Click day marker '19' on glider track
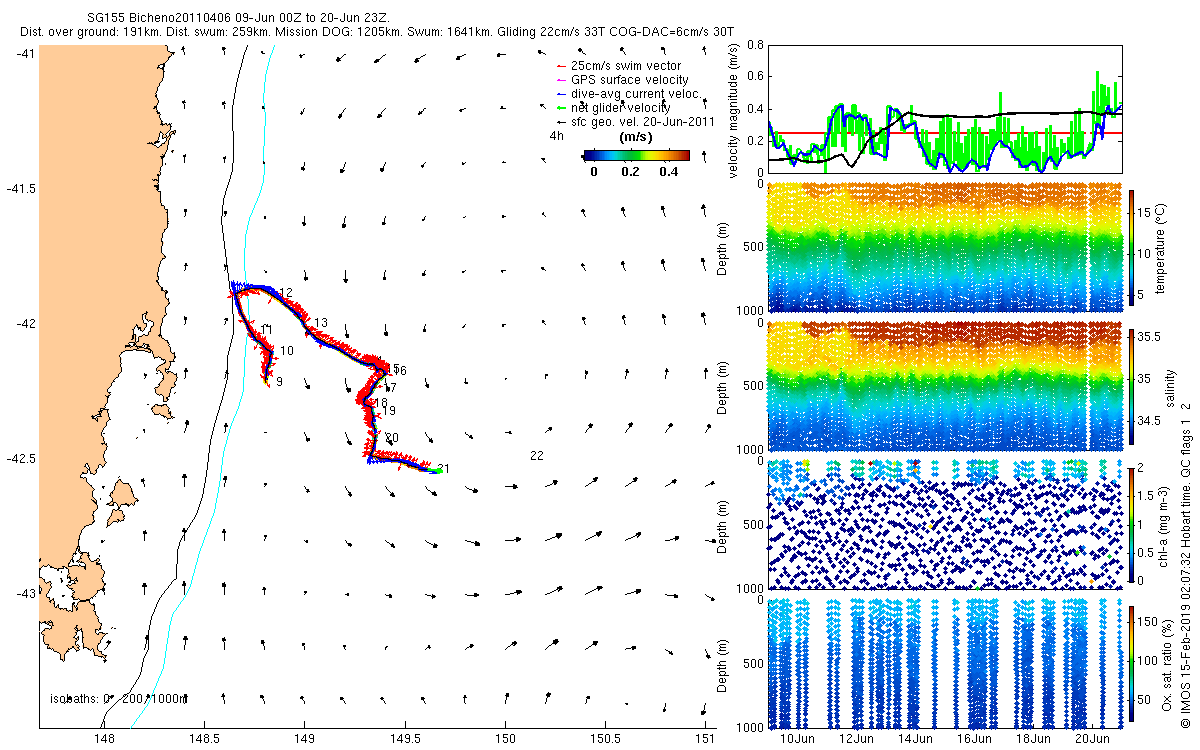This screenshot has width=1200, height=750. [x=389, y=411]
